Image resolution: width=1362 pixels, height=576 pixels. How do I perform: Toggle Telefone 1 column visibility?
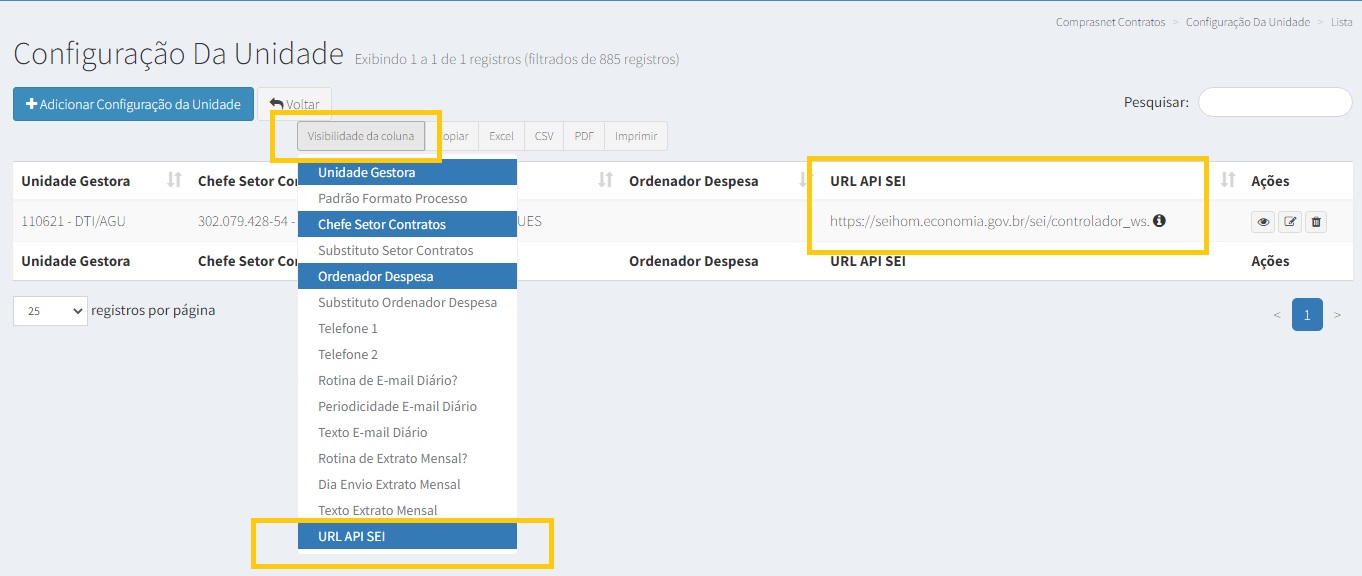[407, 328]
